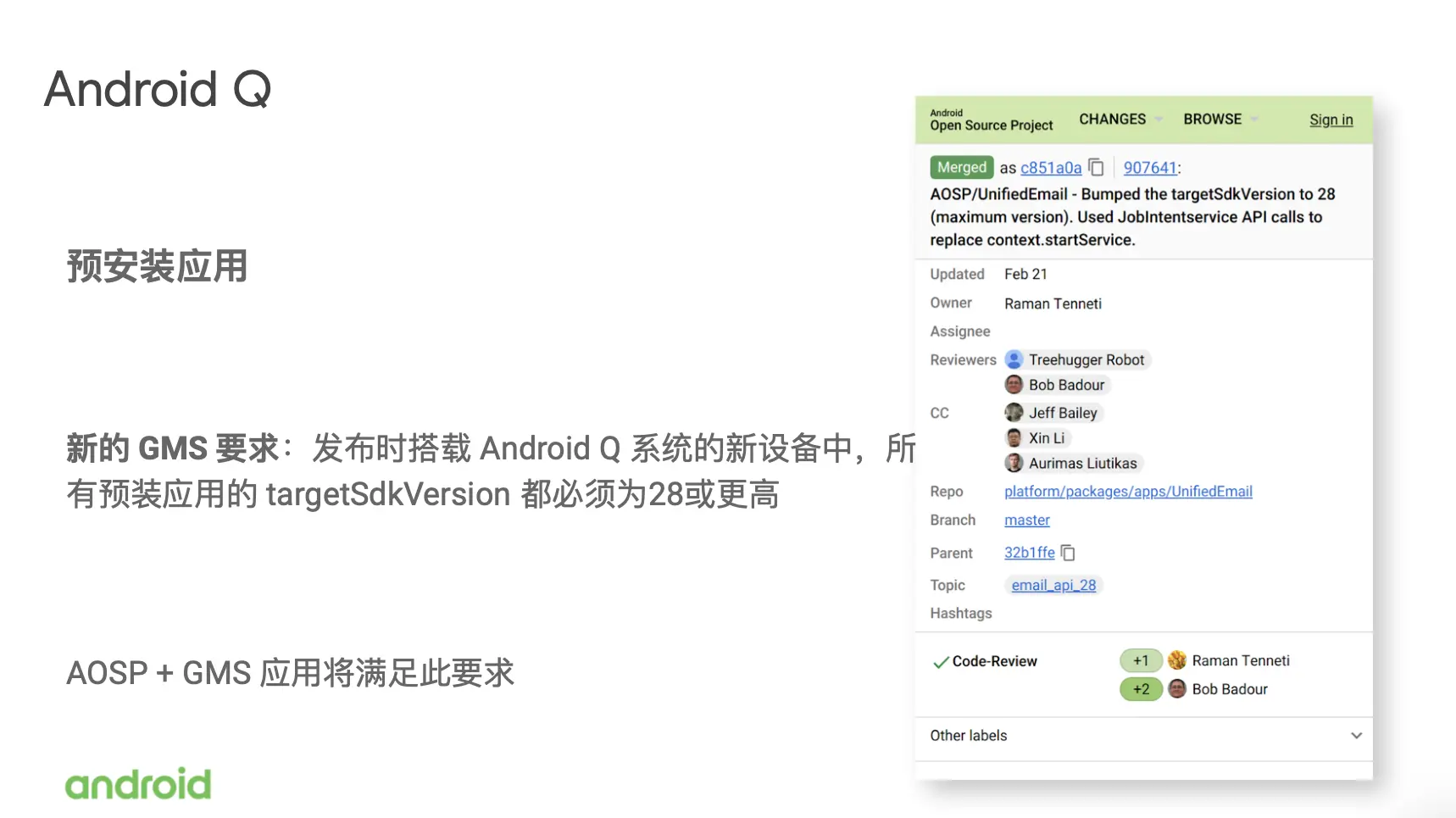Image resolution: width=1456 pixels, height=818 pixels.
Task: Click Raman Tenneti name beside +1
Action: click(1241, 660)
